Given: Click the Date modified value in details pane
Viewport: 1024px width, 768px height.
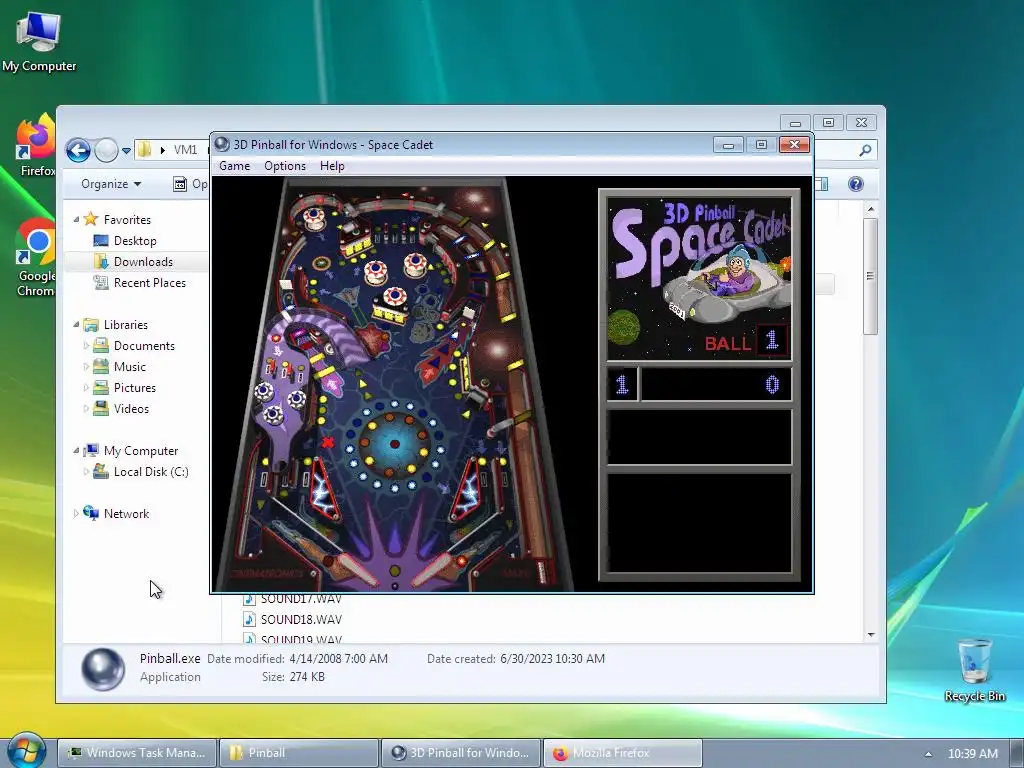Looking at the screenshot, I should [338, 658].
